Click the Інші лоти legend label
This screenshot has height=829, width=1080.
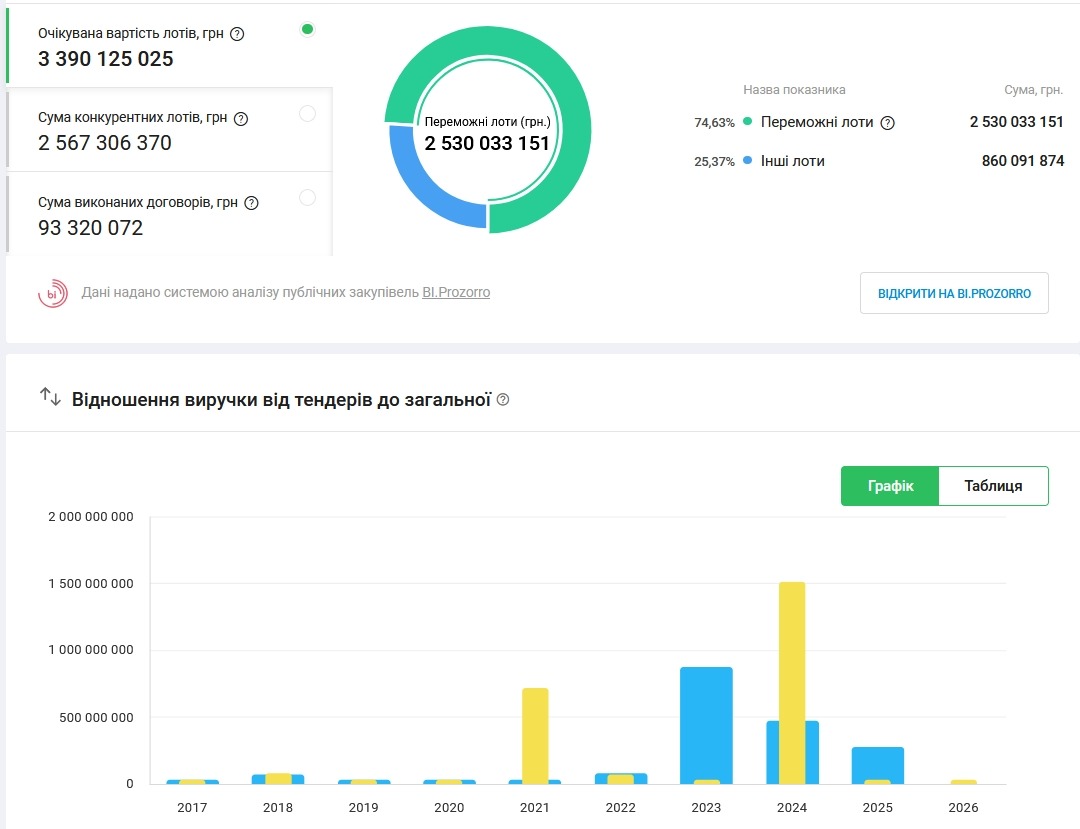coord(792,161)
